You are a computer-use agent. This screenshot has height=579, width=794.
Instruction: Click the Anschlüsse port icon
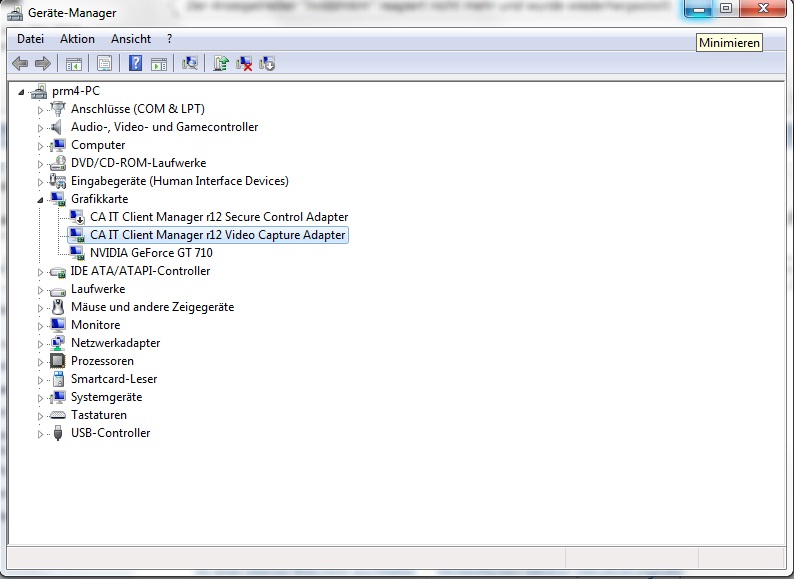point(58,109)
